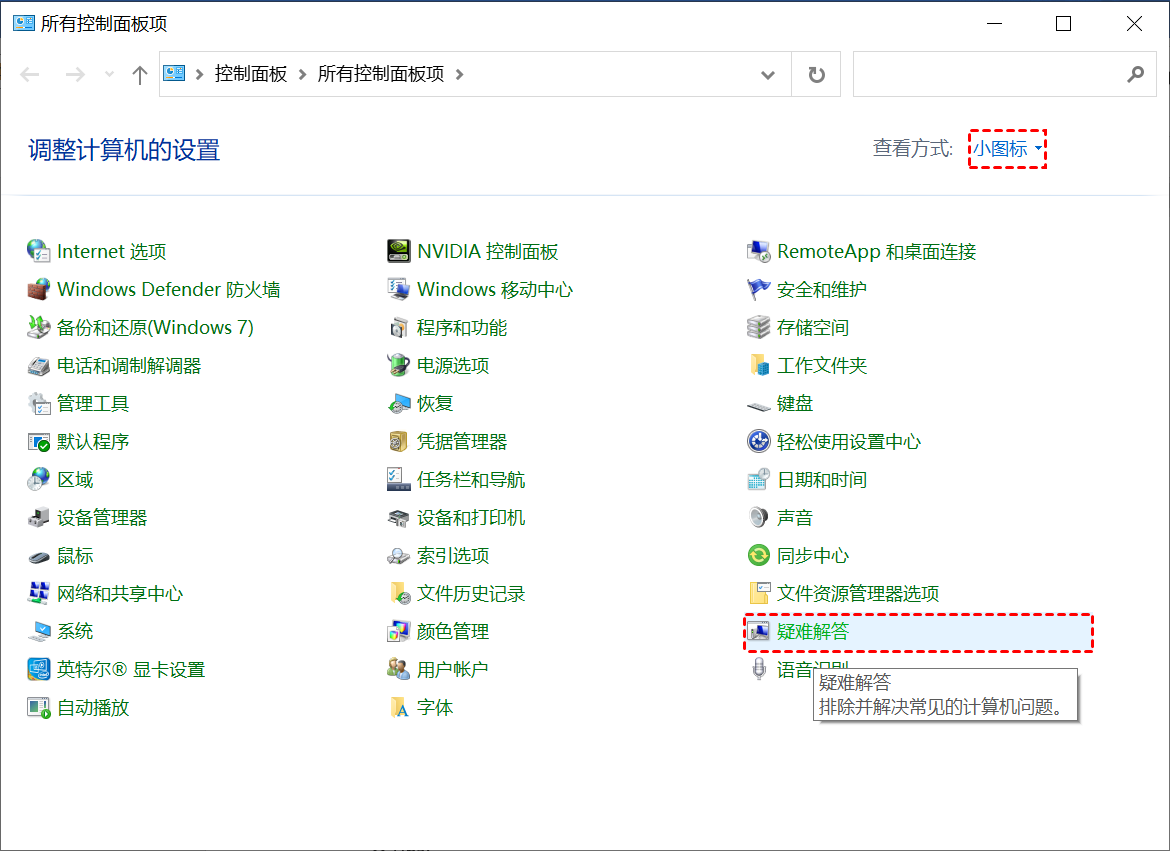Refresh the control panel view
Screen dimensions: 1170x851
pyautogui.click(x=816, y=75)
